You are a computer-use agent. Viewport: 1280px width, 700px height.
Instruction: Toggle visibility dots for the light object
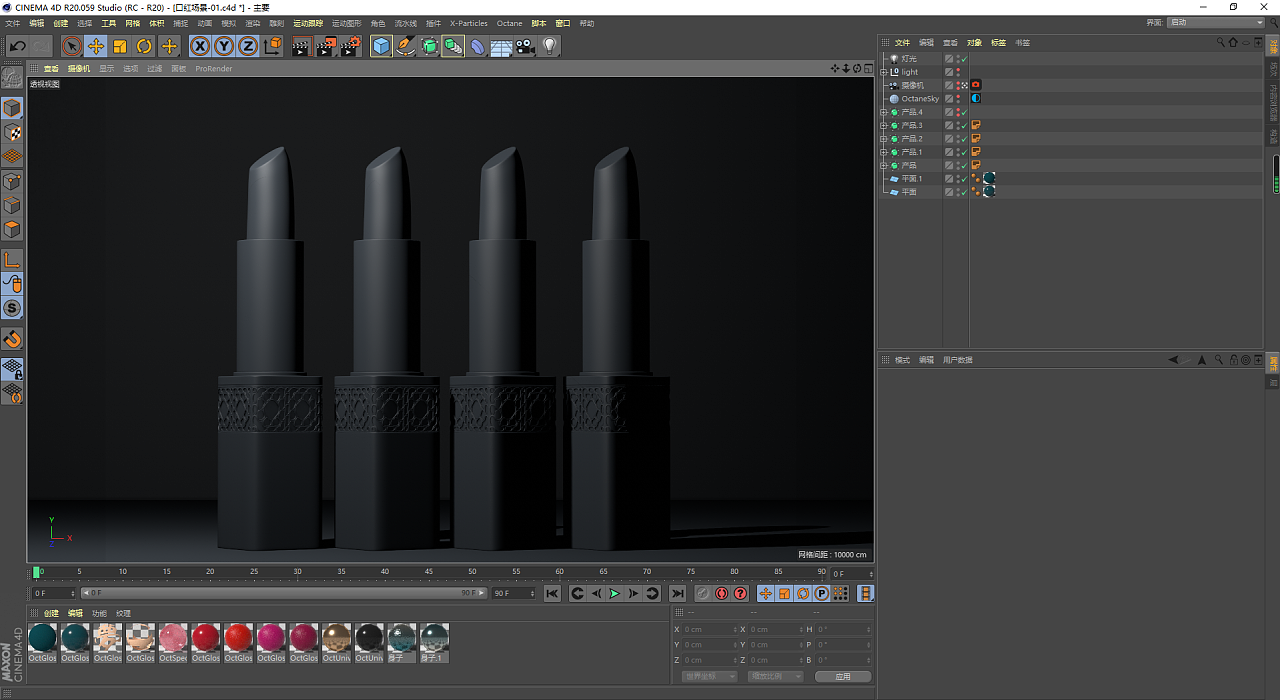pos(958,72)
